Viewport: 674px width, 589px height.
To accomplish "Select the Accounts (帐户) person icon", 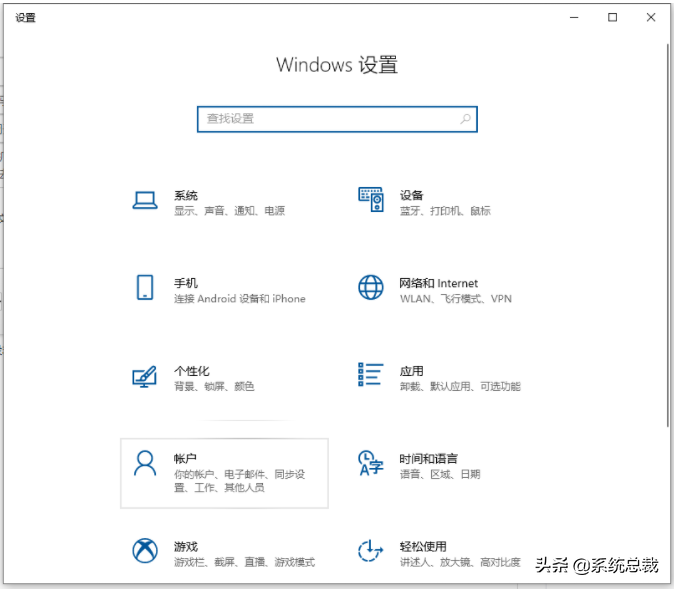I will click(145, 463).
